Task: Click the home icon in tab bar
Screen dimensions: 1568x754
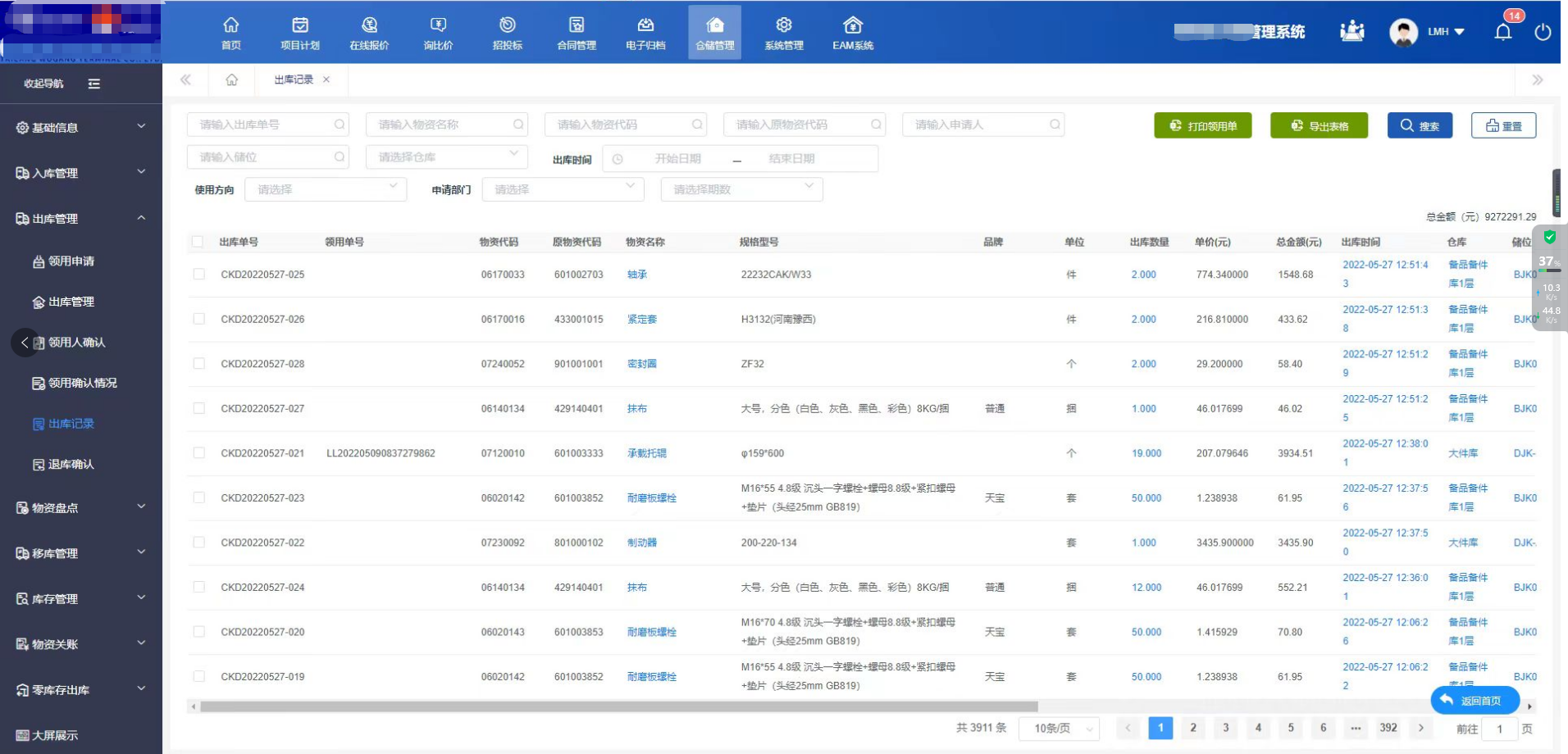Action: pyautogui.click(x=232, y=79)
